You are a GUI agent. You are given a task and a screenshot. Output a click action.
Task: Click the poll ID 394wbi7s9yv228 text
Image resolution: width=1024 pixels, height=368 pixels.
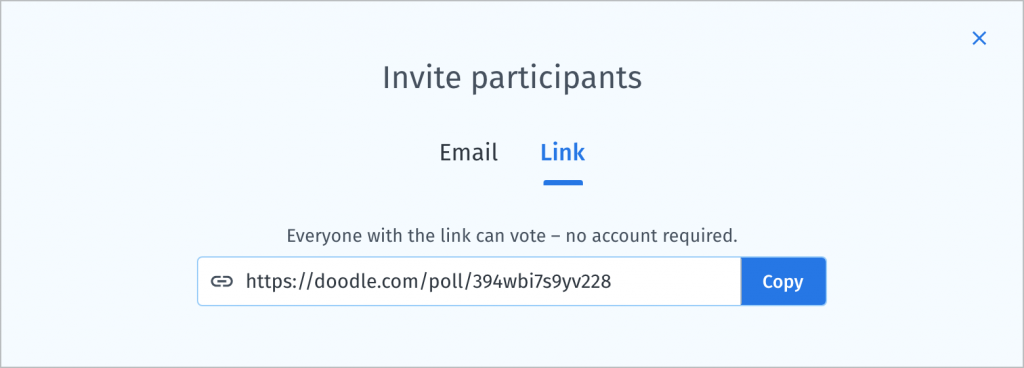[x=541, y=281]
